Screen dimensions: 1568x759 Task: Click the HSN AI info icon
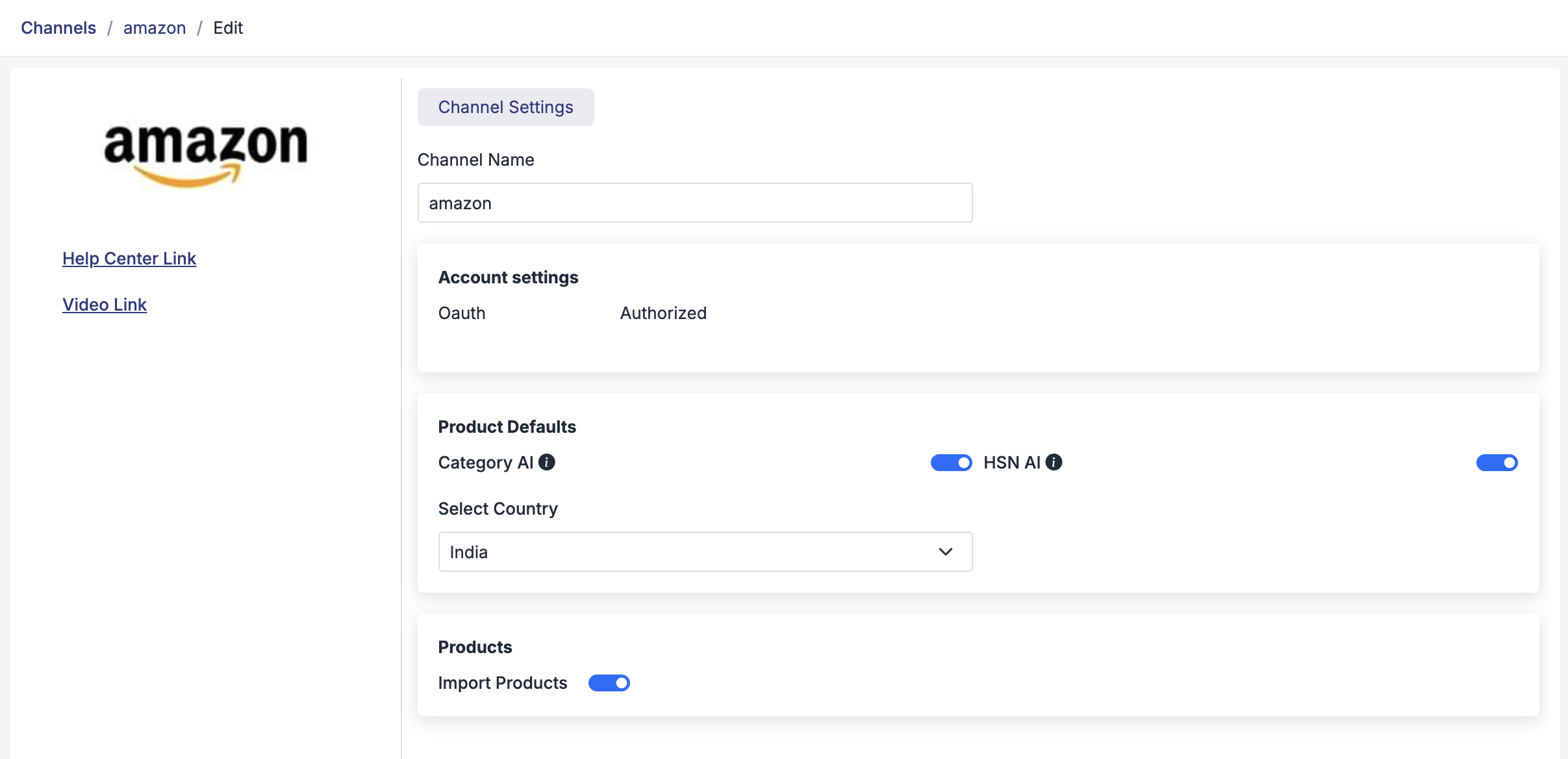pos(1054,462)
